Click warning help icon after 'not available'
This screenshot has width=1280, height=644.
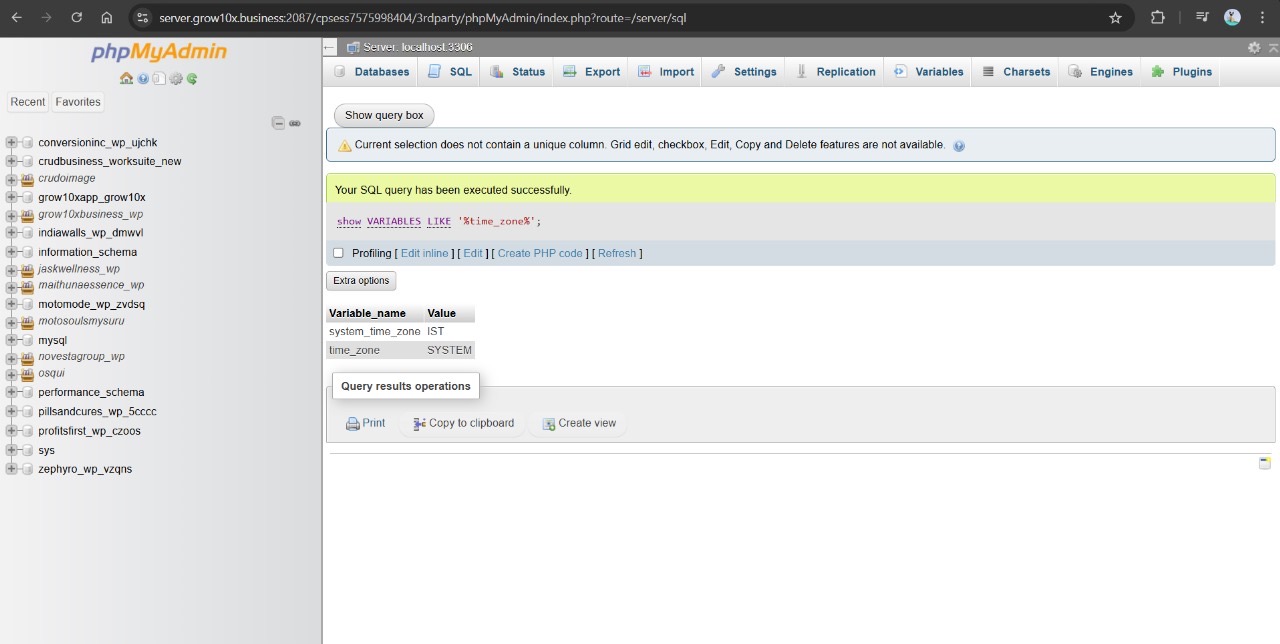(x=959, y=145)
